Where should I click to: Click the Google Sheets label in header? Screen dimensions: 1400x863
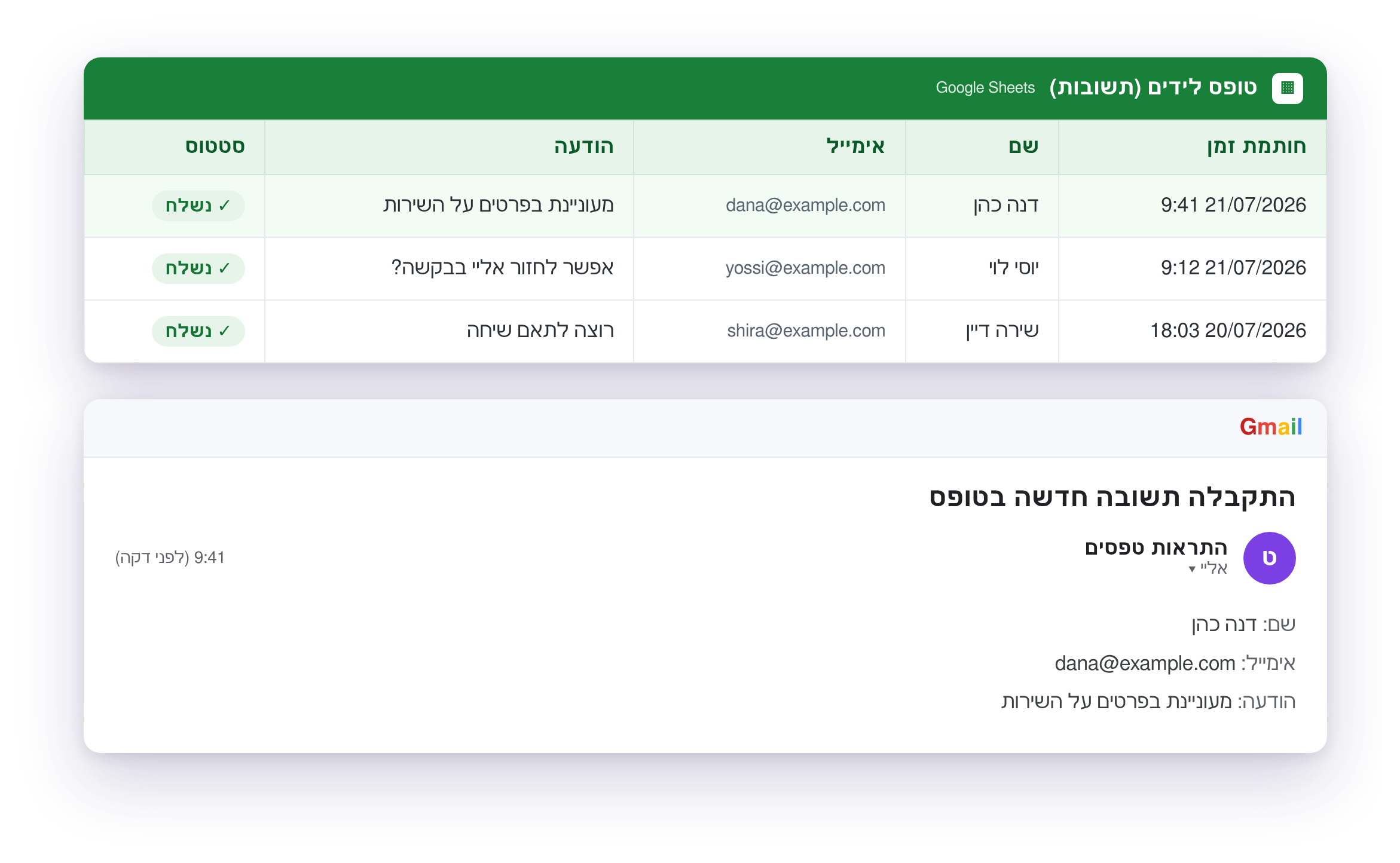[985, 88]
